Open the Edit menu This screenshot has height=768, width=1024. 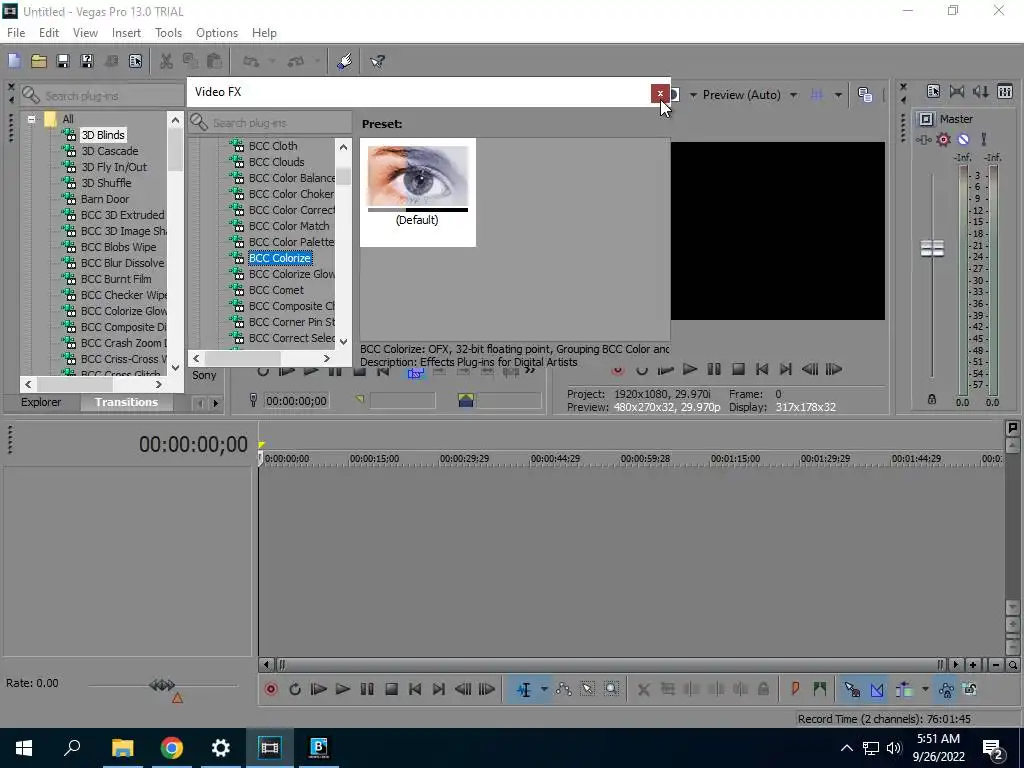[49, 33]
